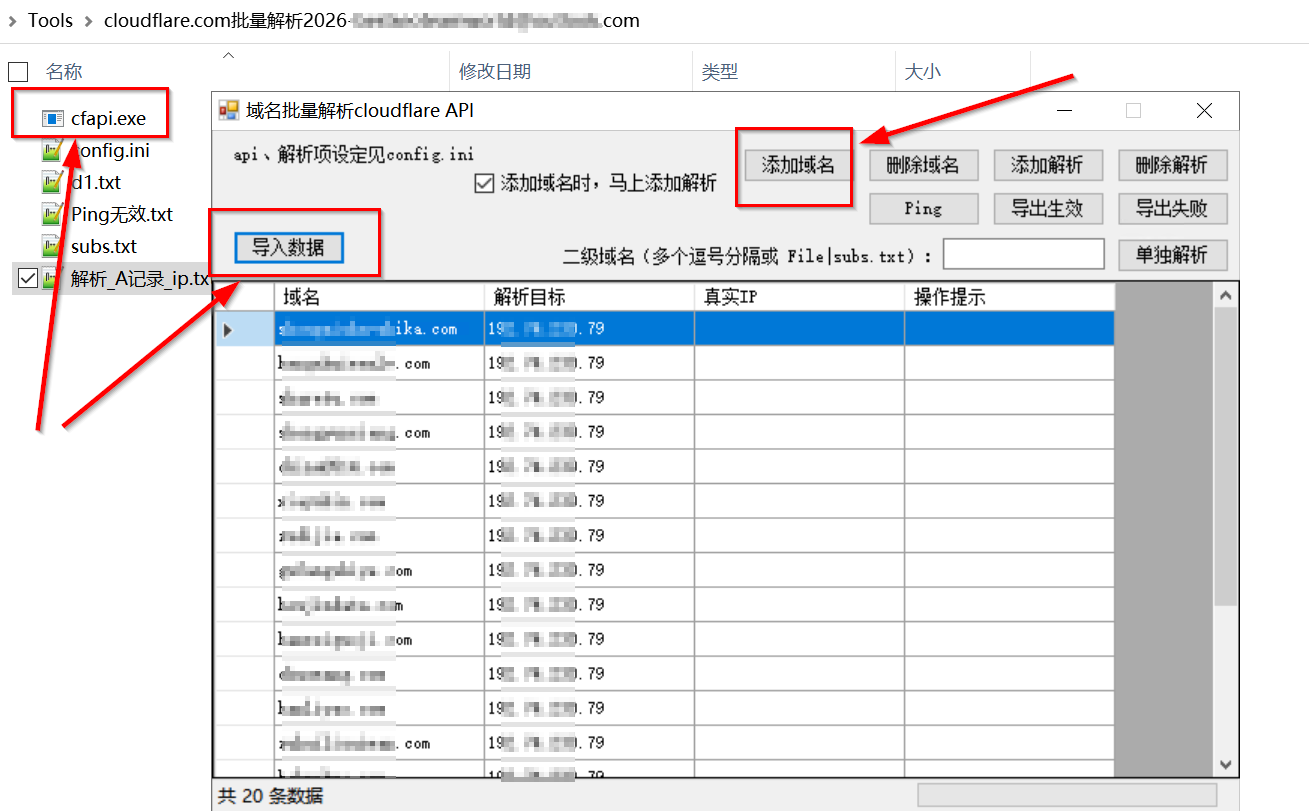Click the grid scrollbar's up arrow
The height and width of the screenshot is (811, 1309).
[1226, 295]
